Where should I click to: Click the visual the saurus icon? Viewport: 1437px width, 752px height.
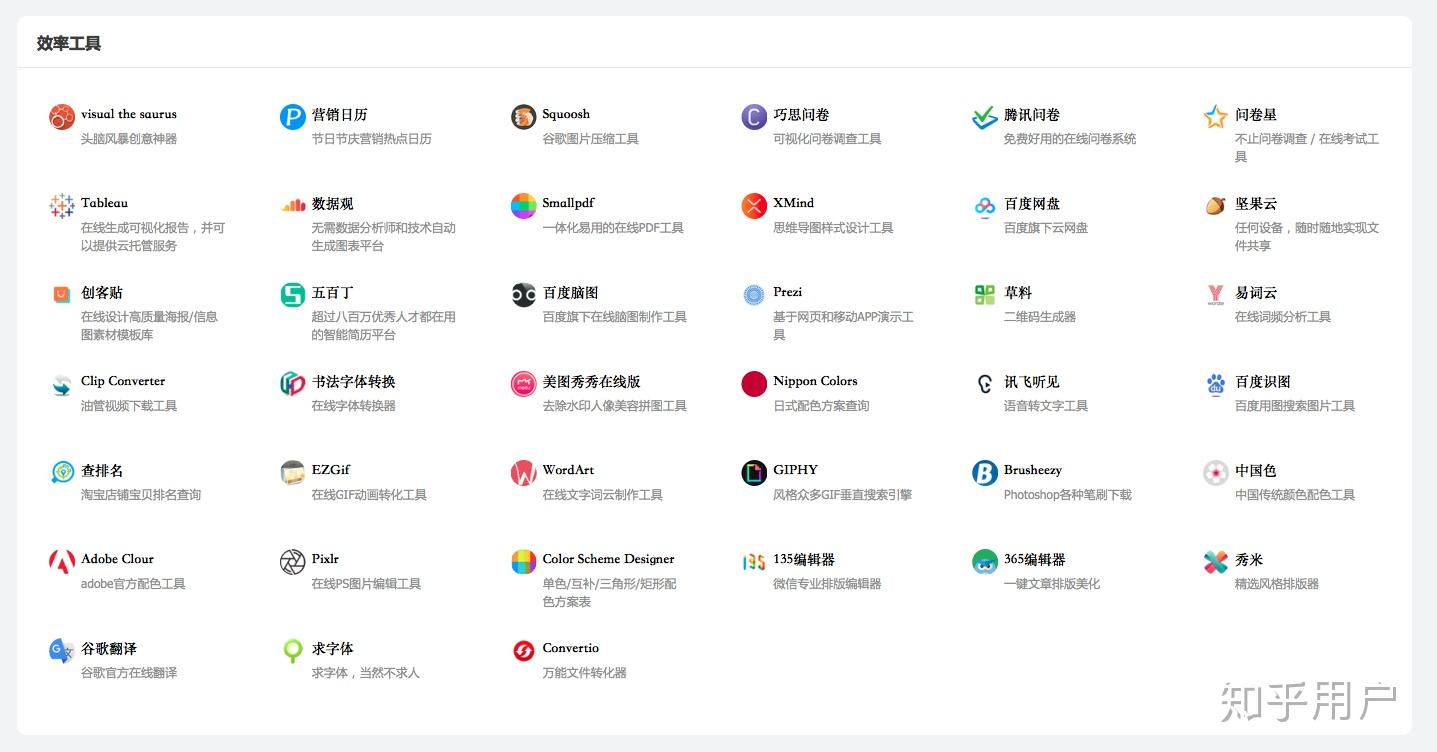click(62, 117)
